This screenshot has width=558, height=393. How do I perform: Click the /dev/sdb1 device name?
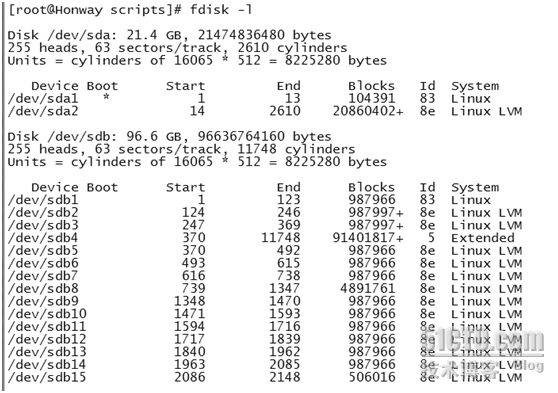(x=43, y=200)
